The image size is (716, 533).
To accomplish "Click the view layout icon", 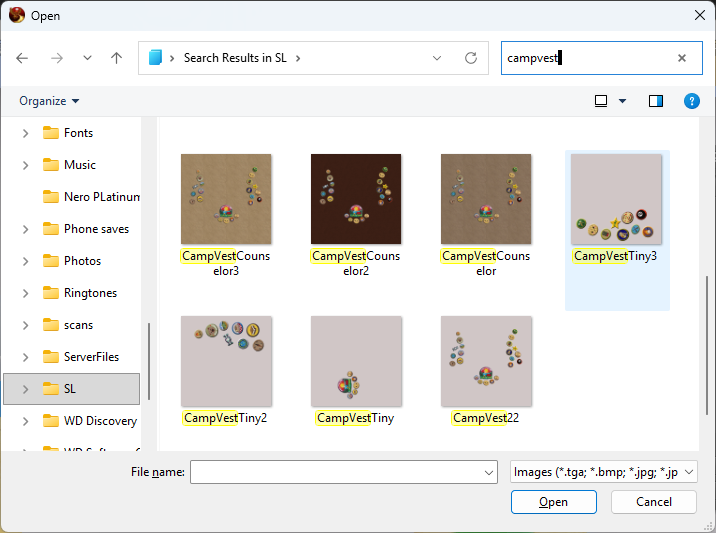I will click(x=601, y=101).
